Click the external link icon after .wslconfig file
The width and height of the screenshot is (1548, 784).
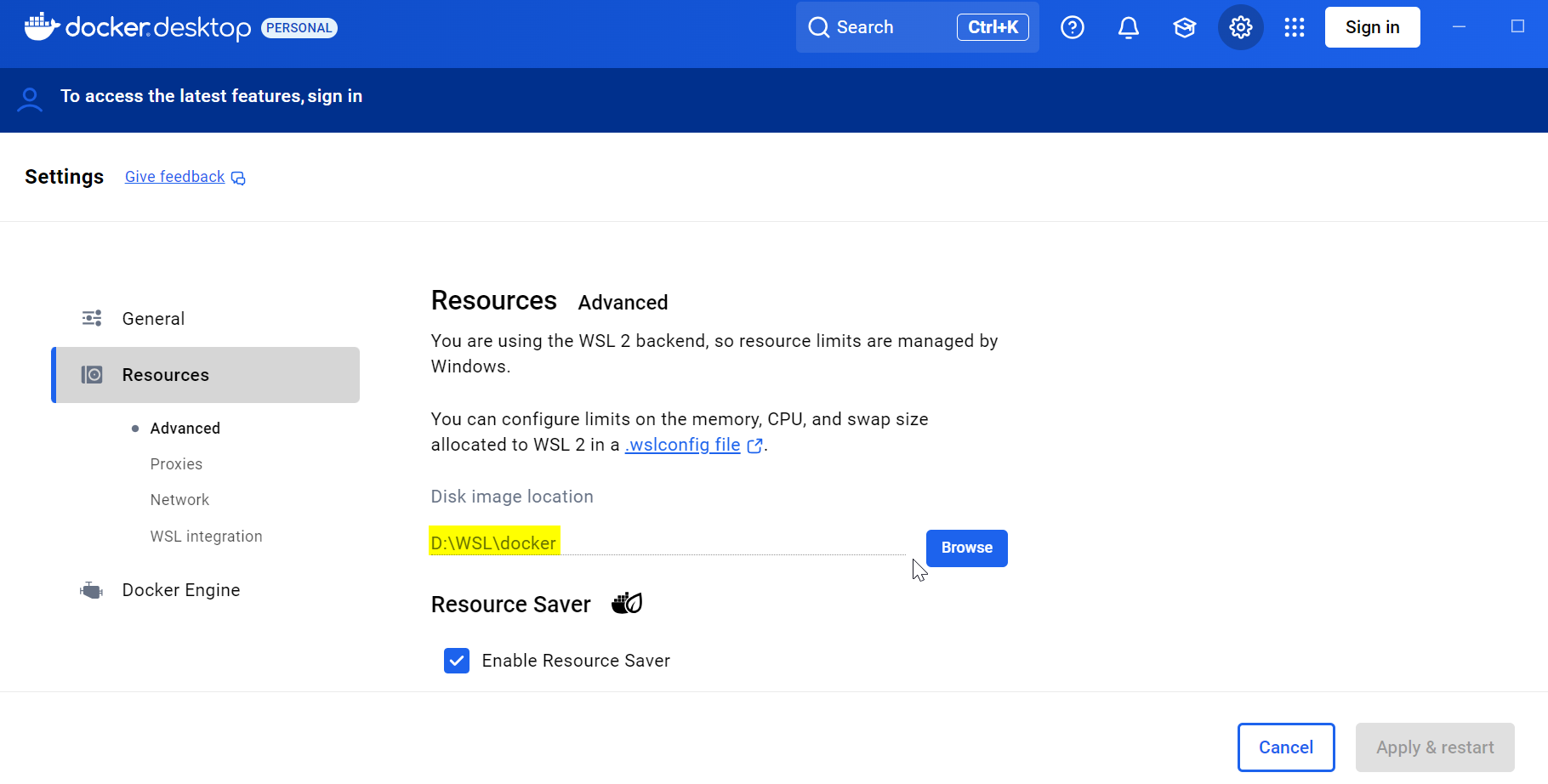point(754,446)
